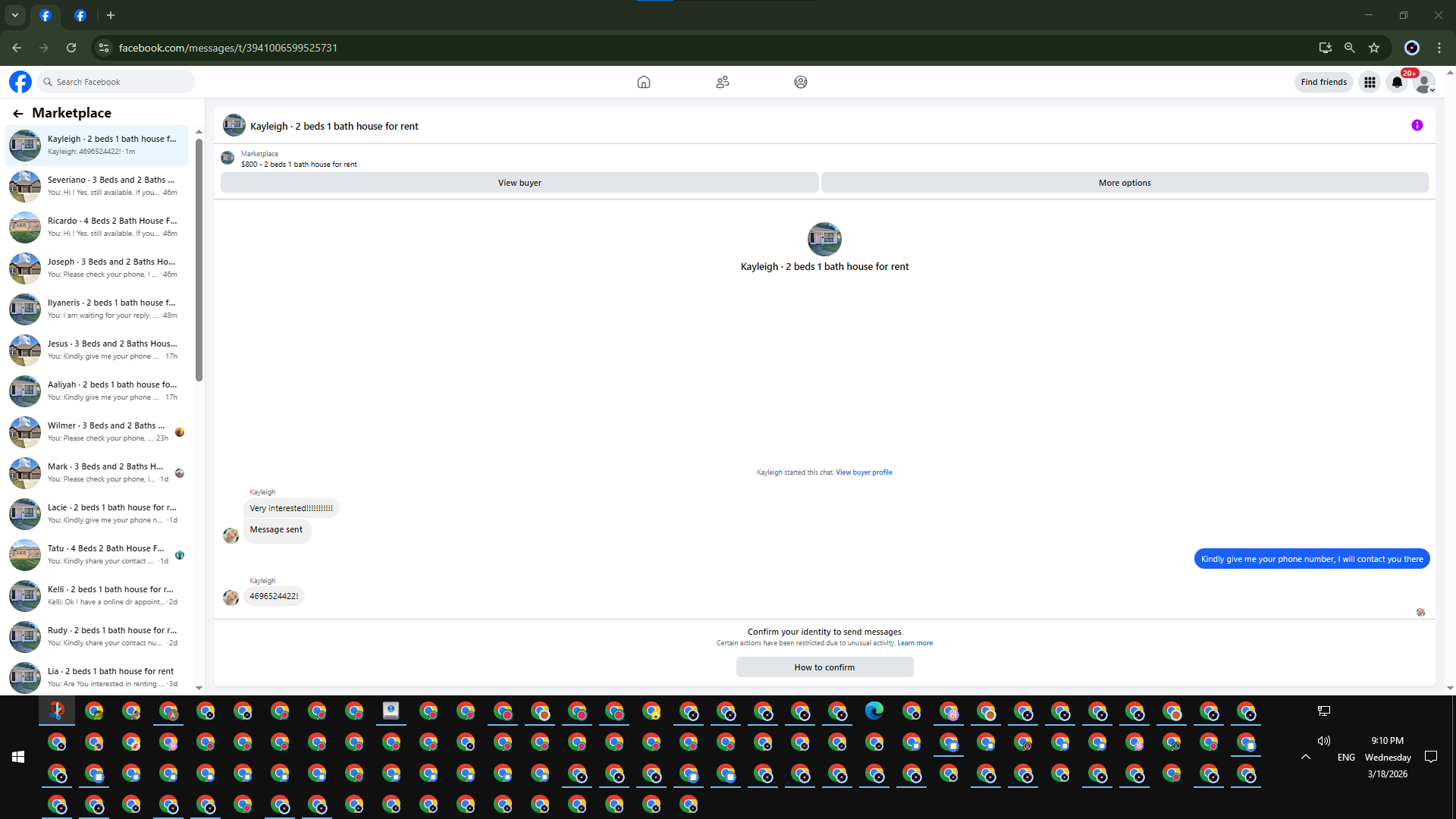Show hidden system tray icons

pos(1306,757)
